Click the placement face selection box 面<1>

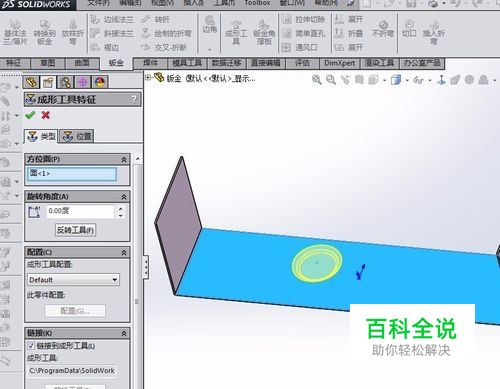[72, 174]
